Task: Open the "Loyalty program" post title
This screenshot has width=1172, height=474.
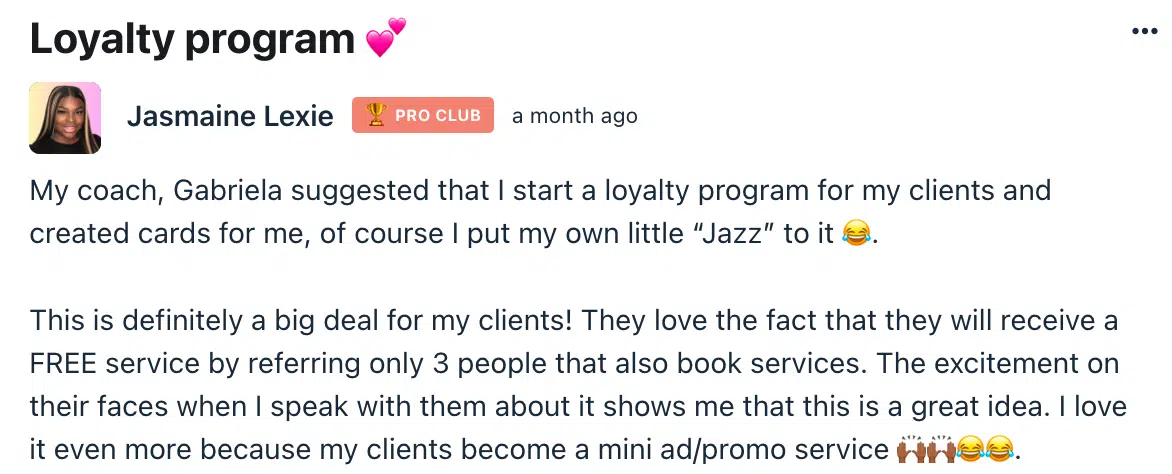Action: coord(192,39)
